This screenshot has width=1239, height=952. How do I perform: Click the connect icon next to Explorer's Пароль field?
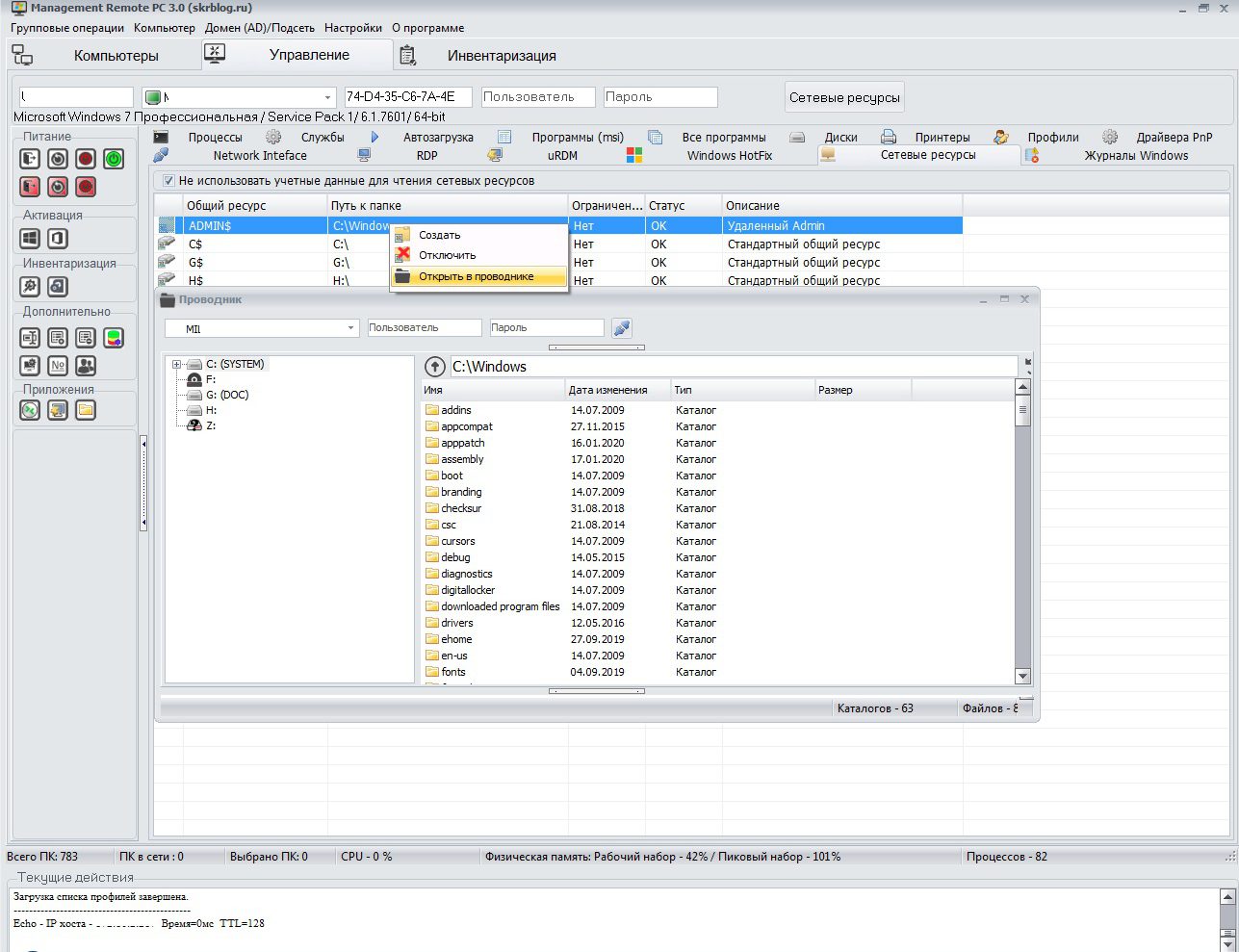coord(622,328)
